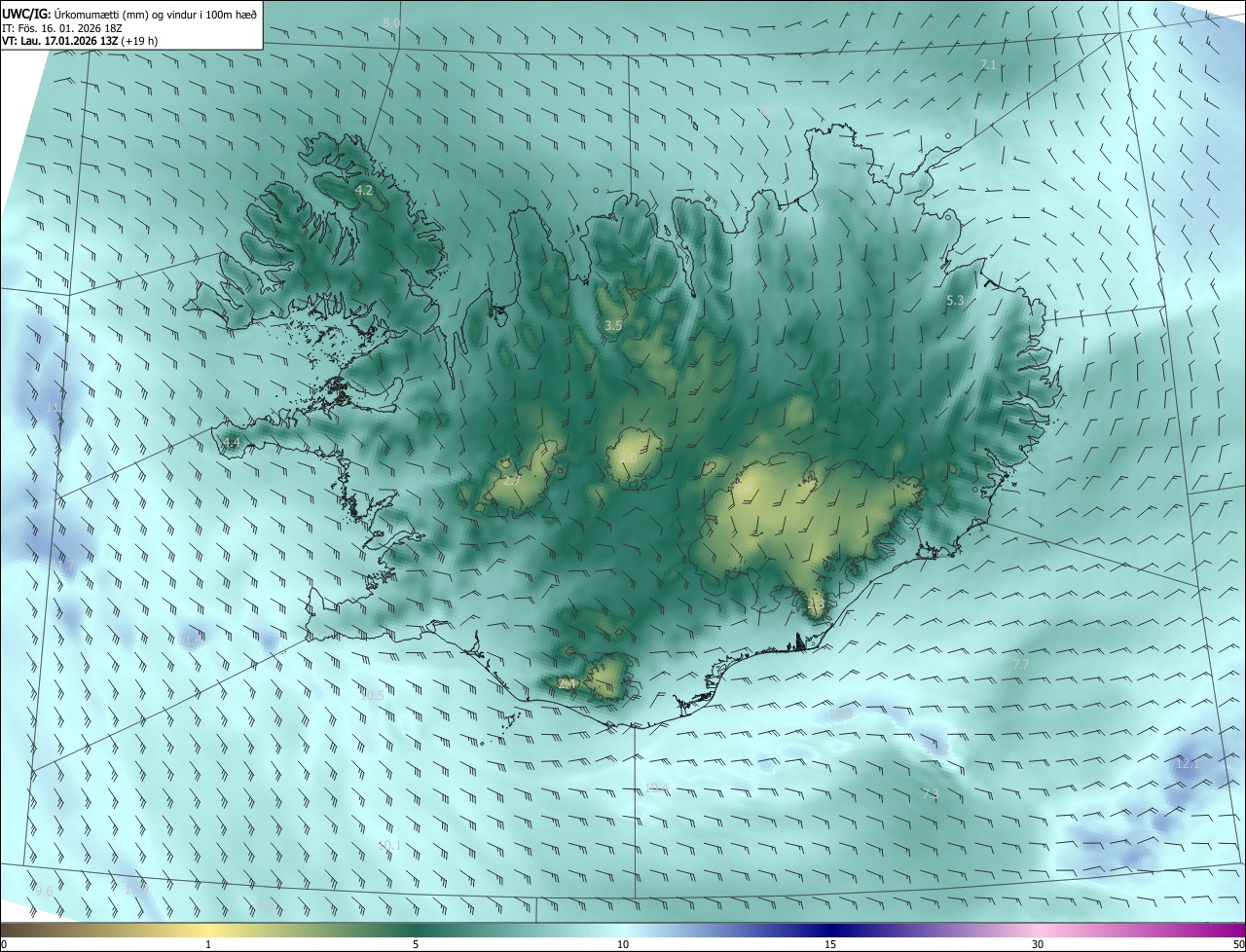Click the 7.1 value label on the map
The image size is (1246, 952).
[988, 64]
